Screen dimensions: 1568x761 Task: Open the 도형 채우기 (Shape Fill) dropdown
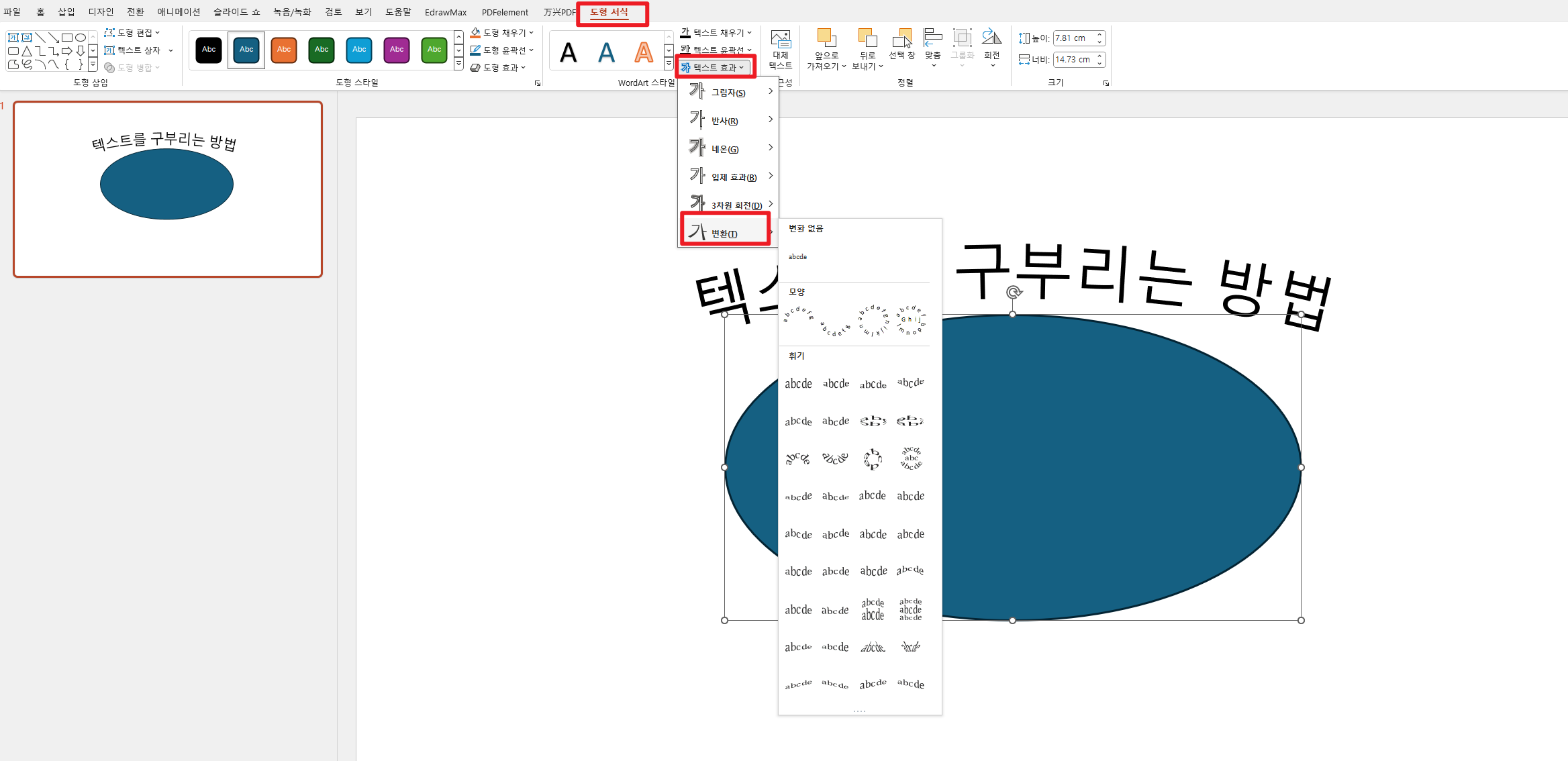(500, 32)
